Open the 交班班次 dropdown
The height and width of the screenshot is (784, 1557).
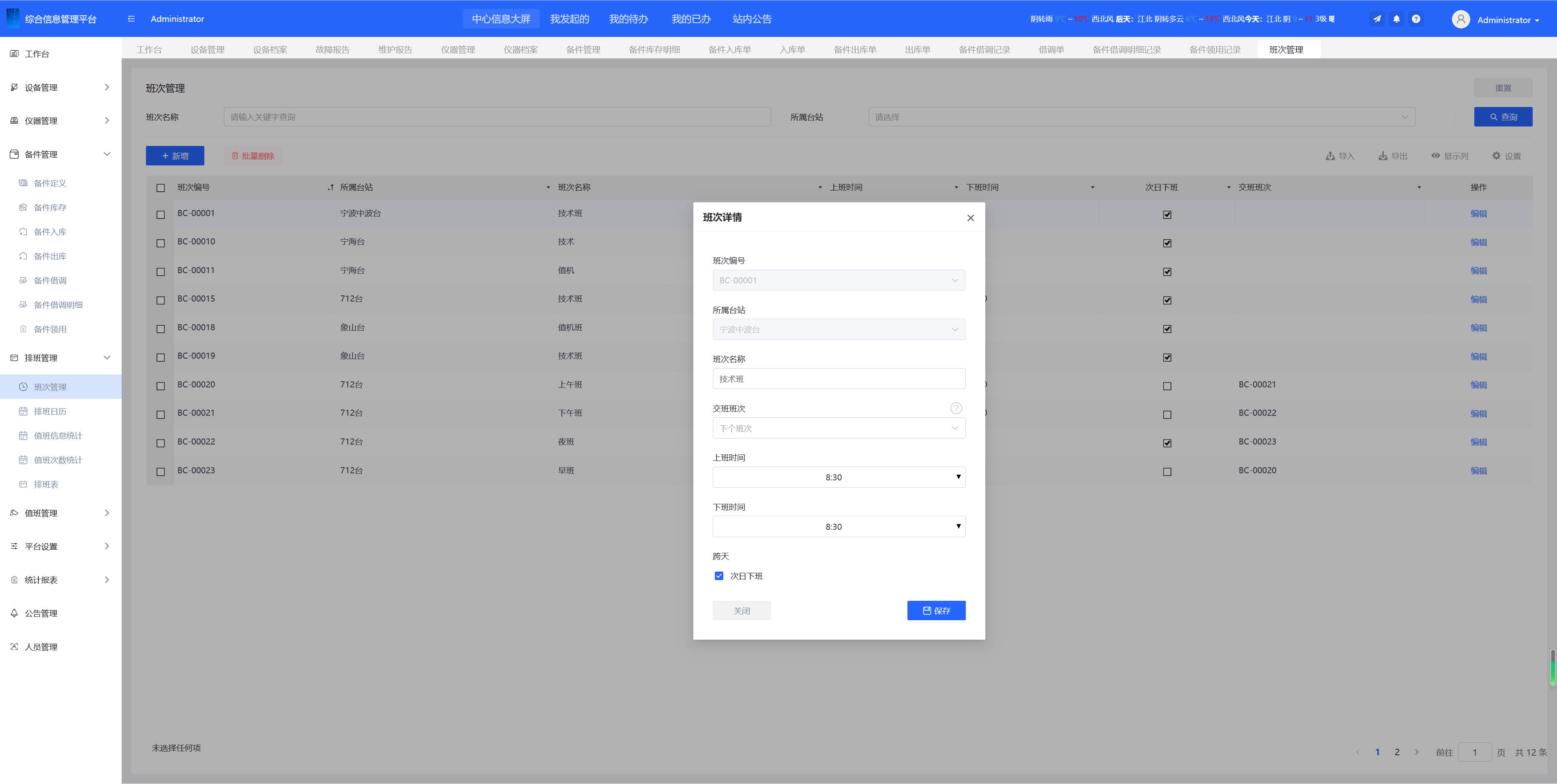pos(839,428)
